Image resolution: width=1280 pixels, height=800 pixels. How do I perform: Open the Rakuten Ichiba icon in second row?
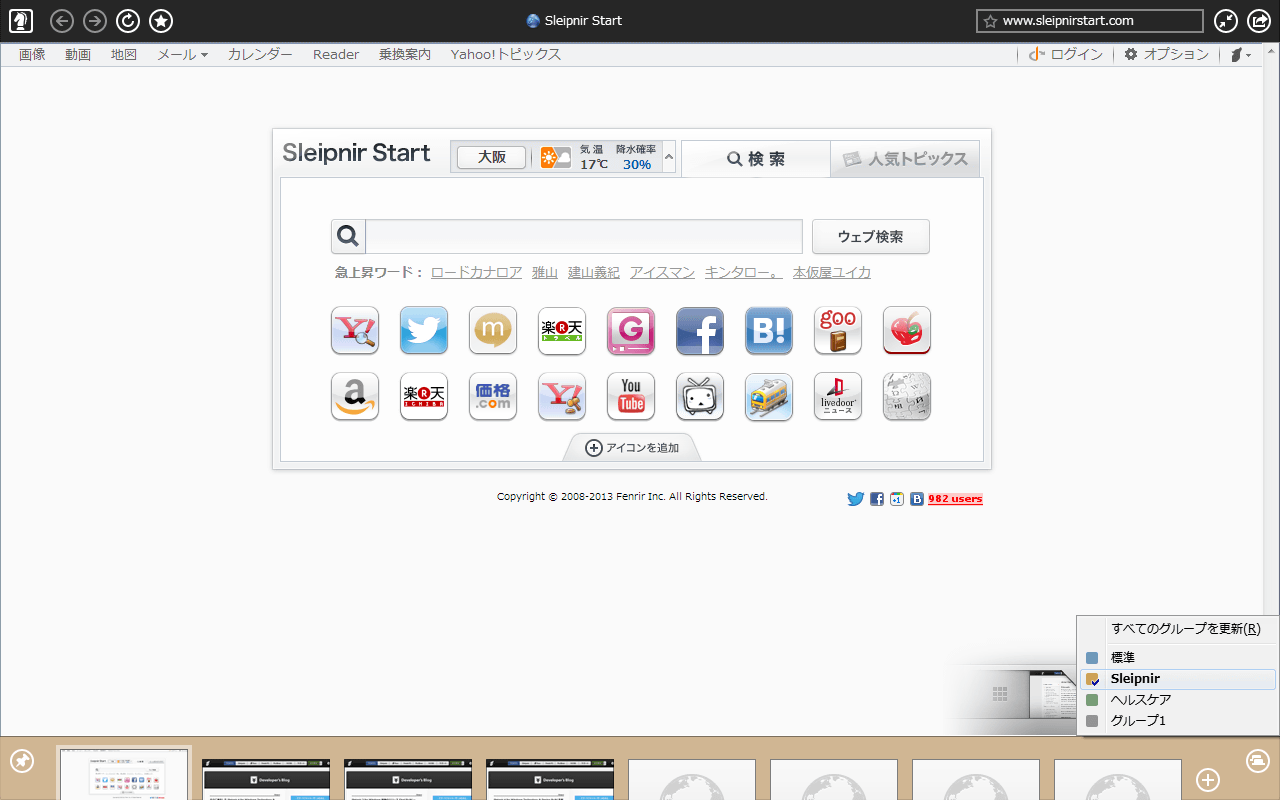pos(424,396)
